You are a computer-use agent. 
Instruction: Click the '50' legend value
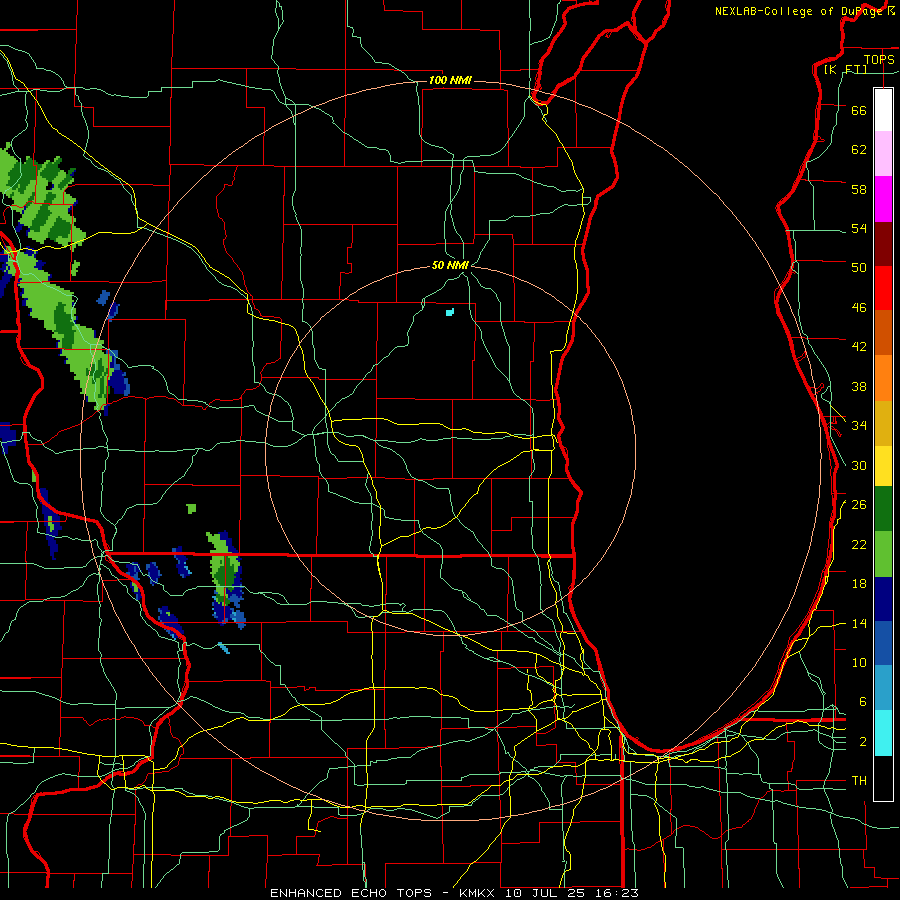click(x=859, y=267)
